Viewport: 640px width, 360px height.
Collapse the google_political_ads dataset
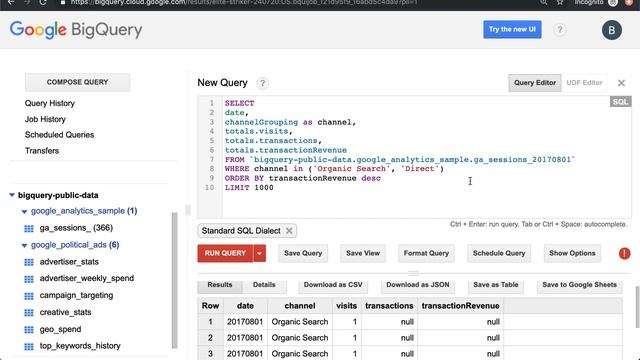click(24, 245)
